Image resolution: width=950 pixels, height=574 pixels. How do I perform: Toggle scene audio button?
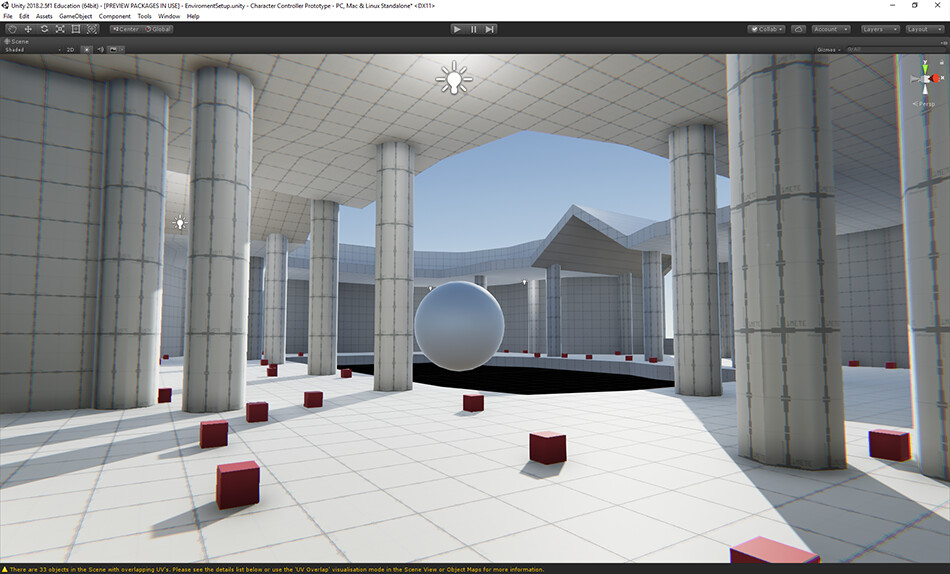(101, 50)
